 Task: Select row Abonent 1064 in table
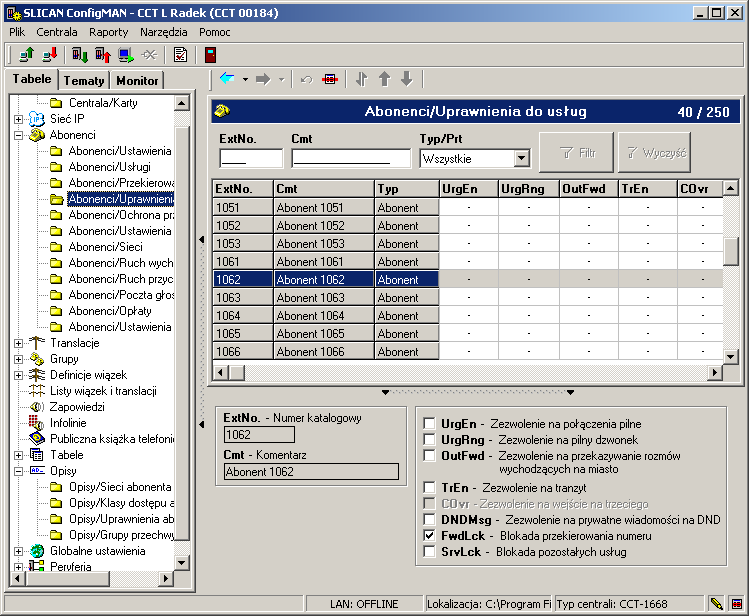pyautogui.click(x=468, y=316)
